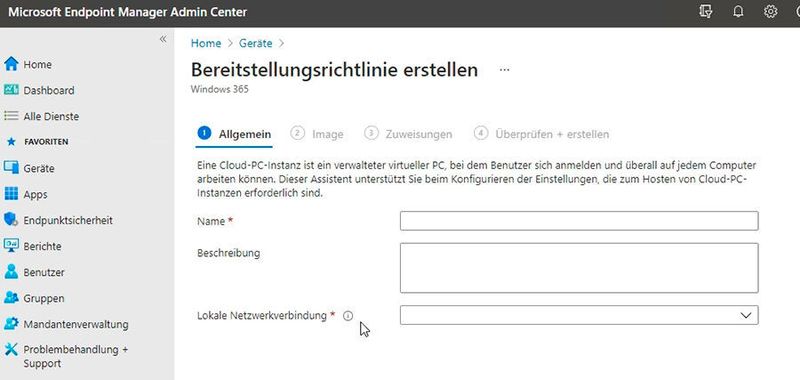The width and height of the screenshot is (800, 380).
Task: Open Problembehandlung + Support entry
Action: [x=76, y=357]
